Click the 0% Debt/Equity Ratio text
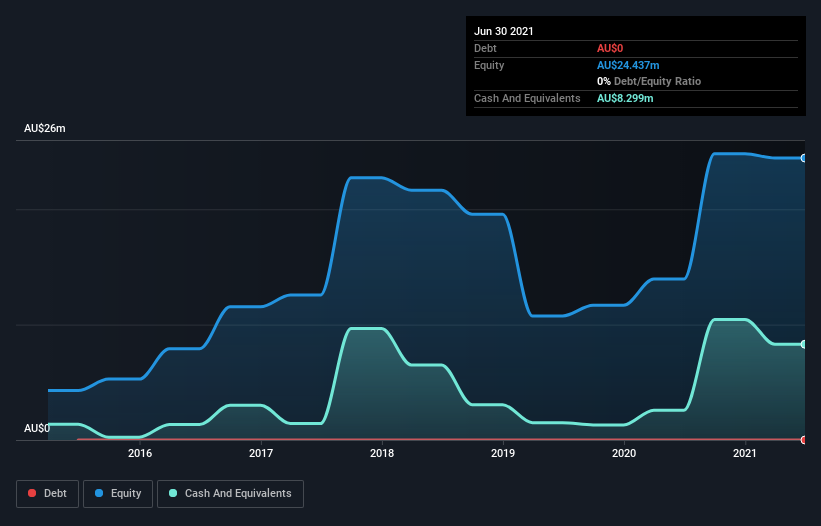This screenshot has height=526, width=821. (x=649, y=81)
